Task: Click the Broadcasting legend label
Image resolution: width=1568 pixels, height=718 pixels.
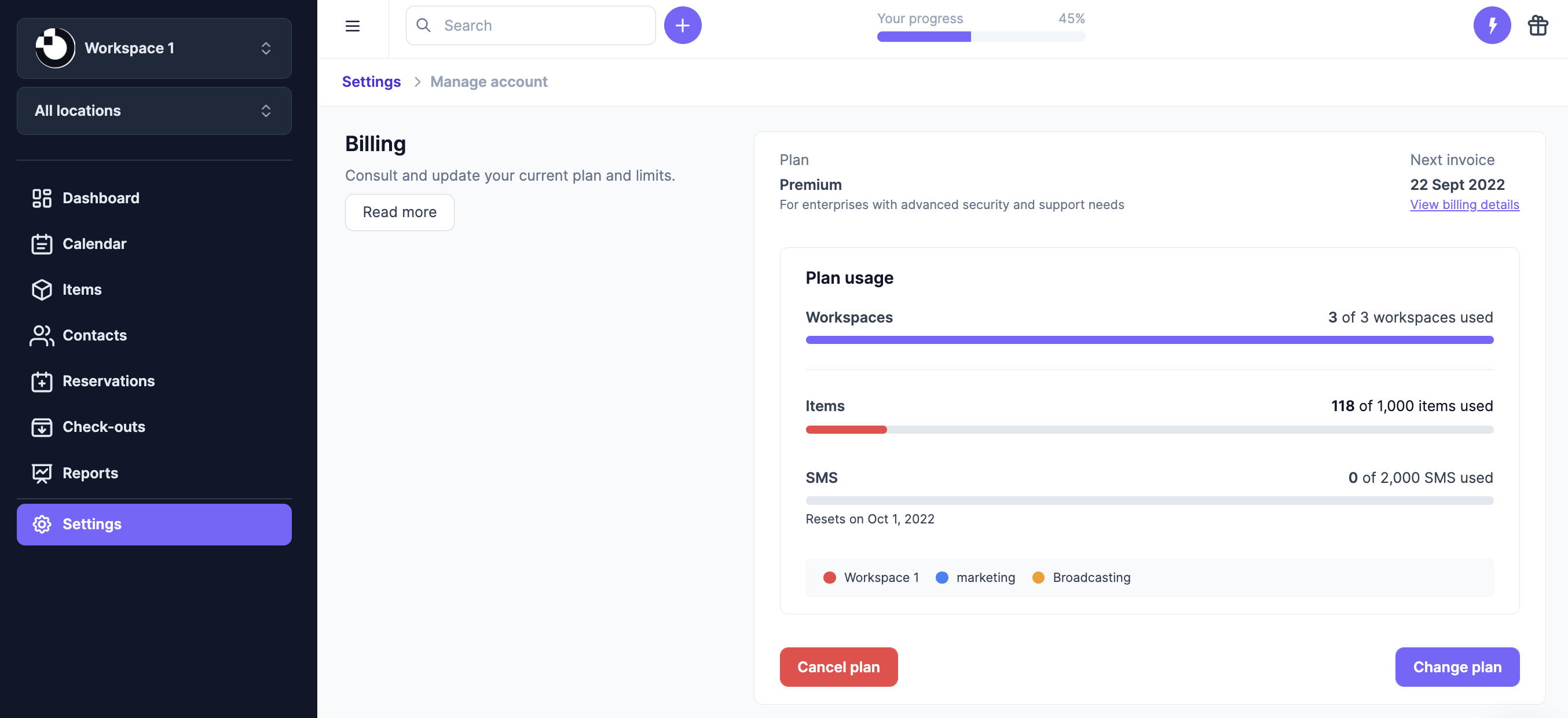Action: pyautogui.click(x=1091, y=577)
